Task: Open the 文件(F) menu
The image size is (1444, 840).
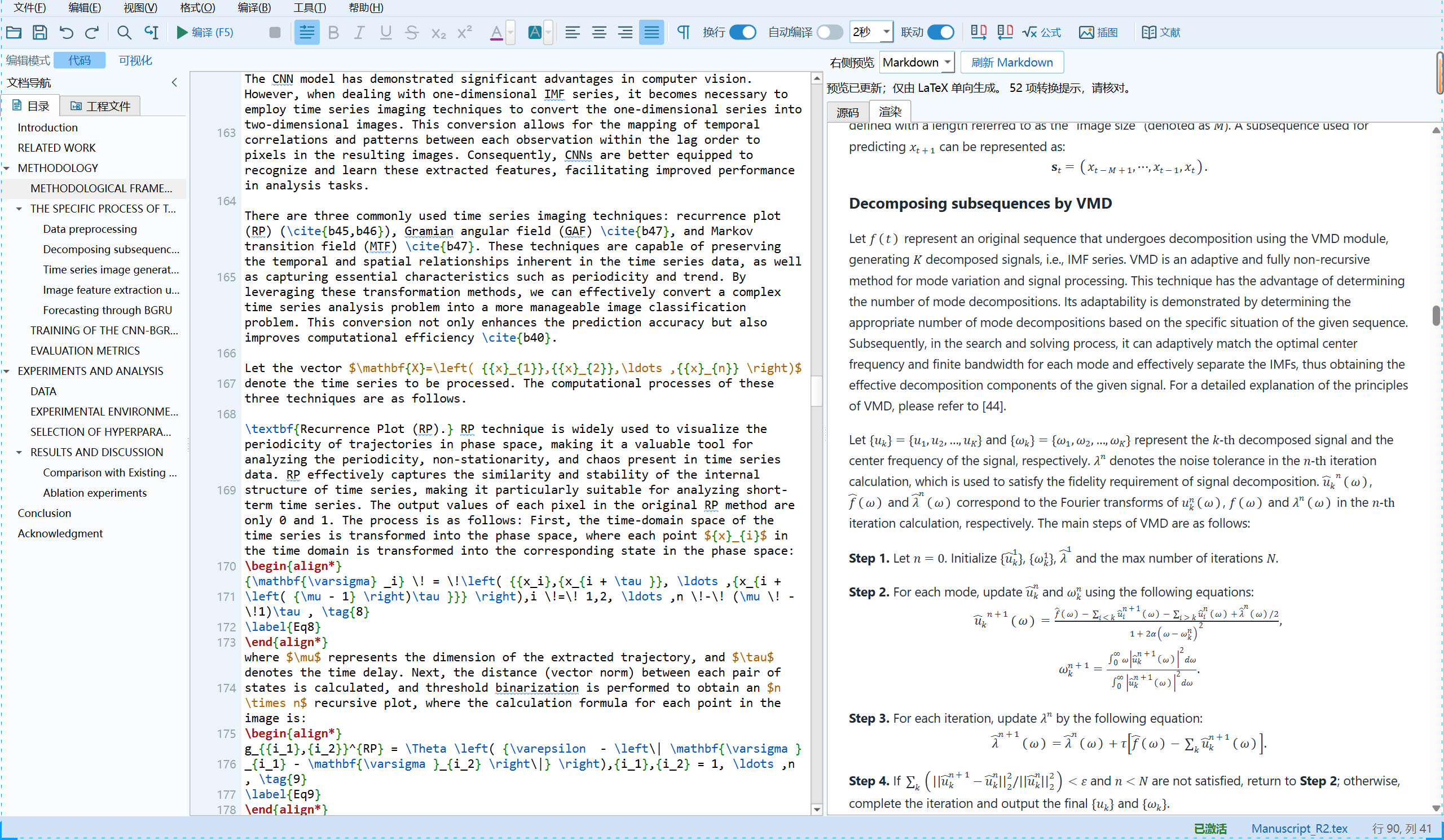Action: (30, 7)
